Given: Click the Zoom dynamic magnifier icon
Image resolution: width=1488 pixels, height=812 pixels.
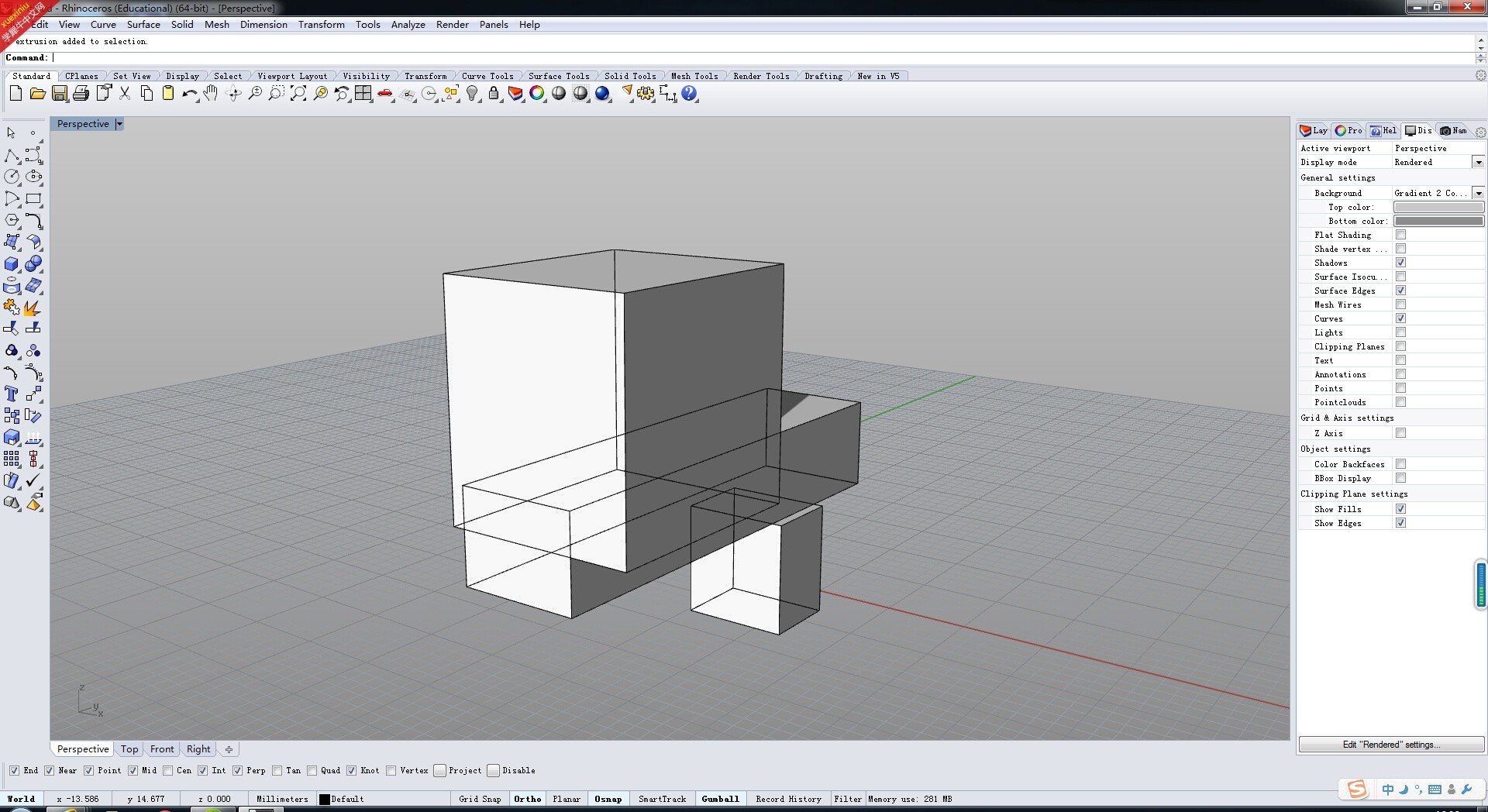Looking at the screenshot, I should point(254,94).
